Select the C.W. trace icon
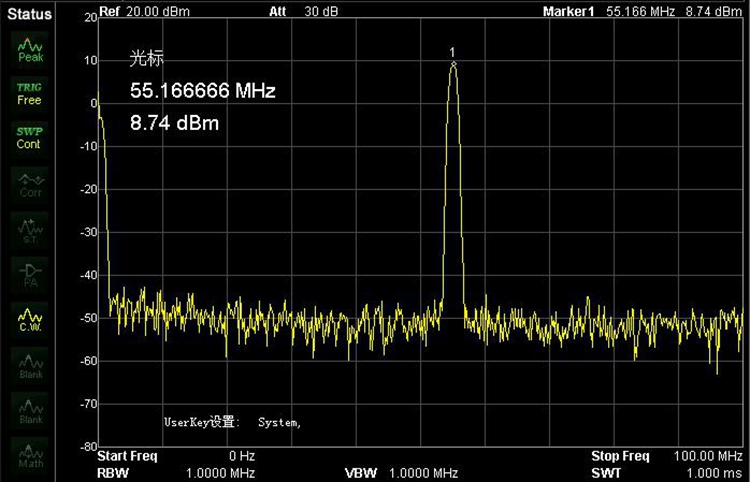Screen dimensions: 750x482 click(x=30, y=320)
